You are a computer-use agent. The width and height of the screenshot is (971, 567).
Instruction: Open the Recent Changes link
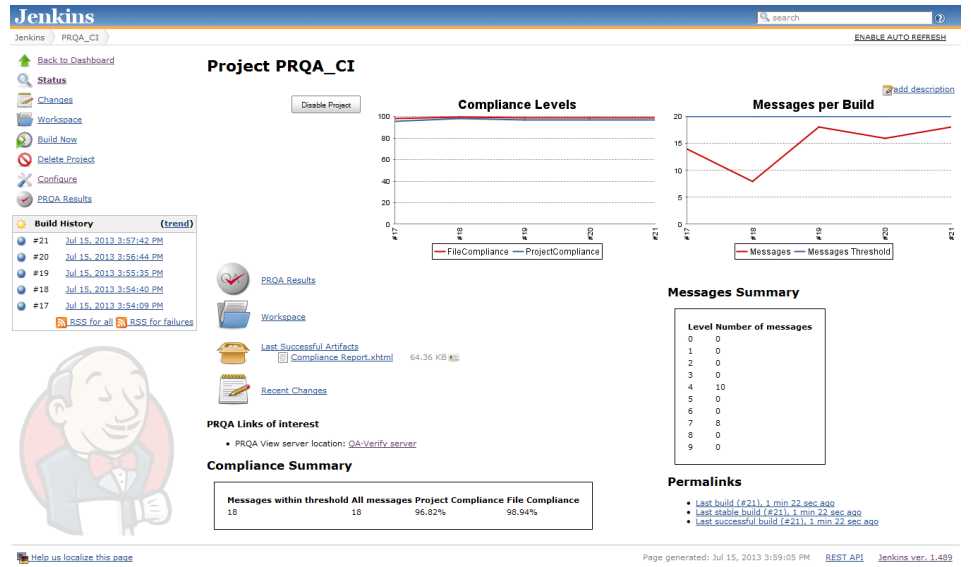[294, 391]
